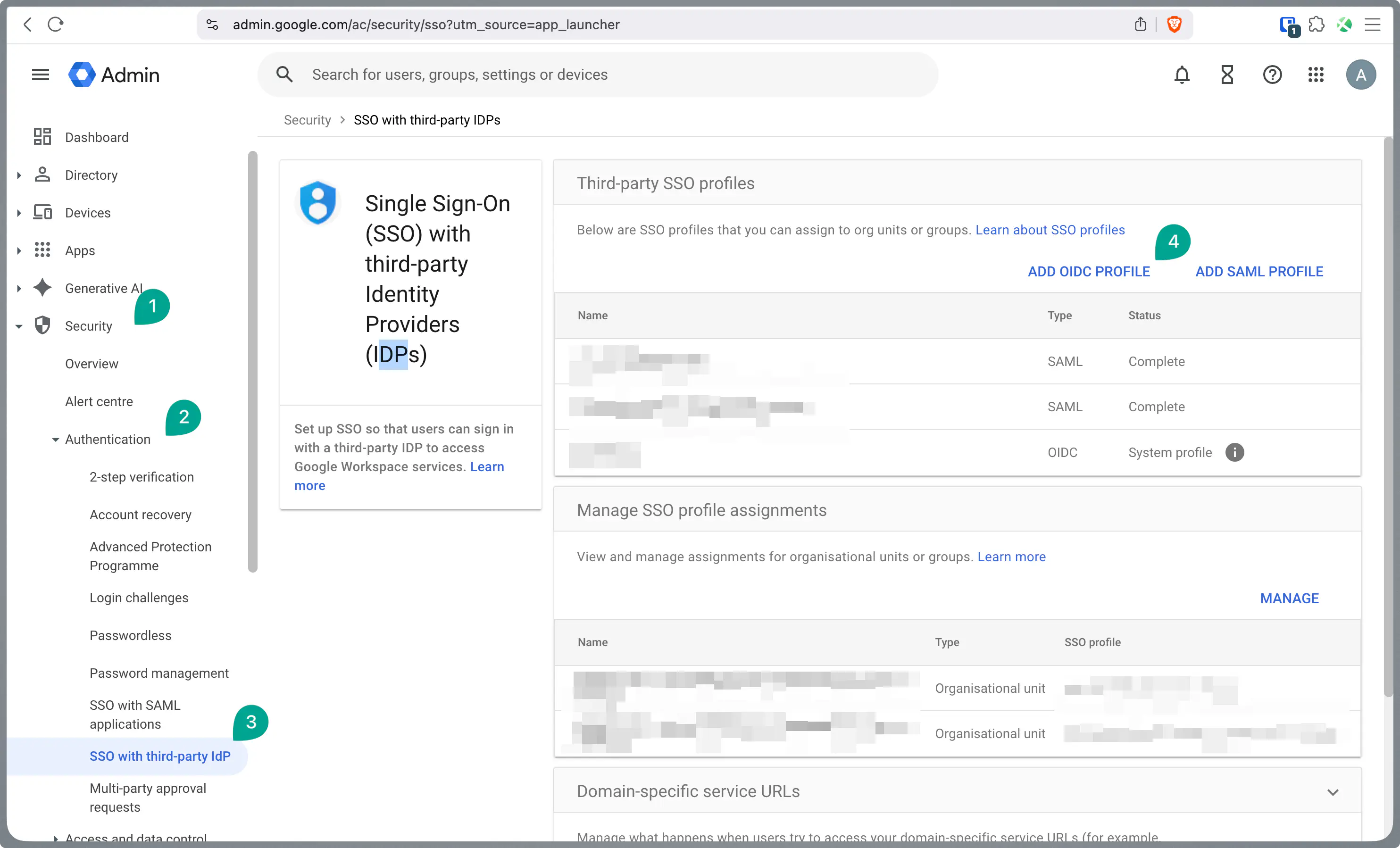Click the Brave shields icon

(x=1175, y=25)
